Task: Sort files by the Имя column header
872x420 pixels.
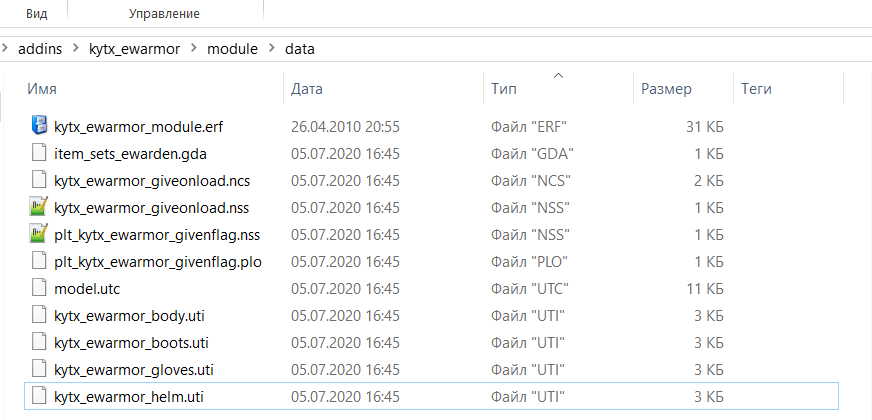Action: coord(42,89)
